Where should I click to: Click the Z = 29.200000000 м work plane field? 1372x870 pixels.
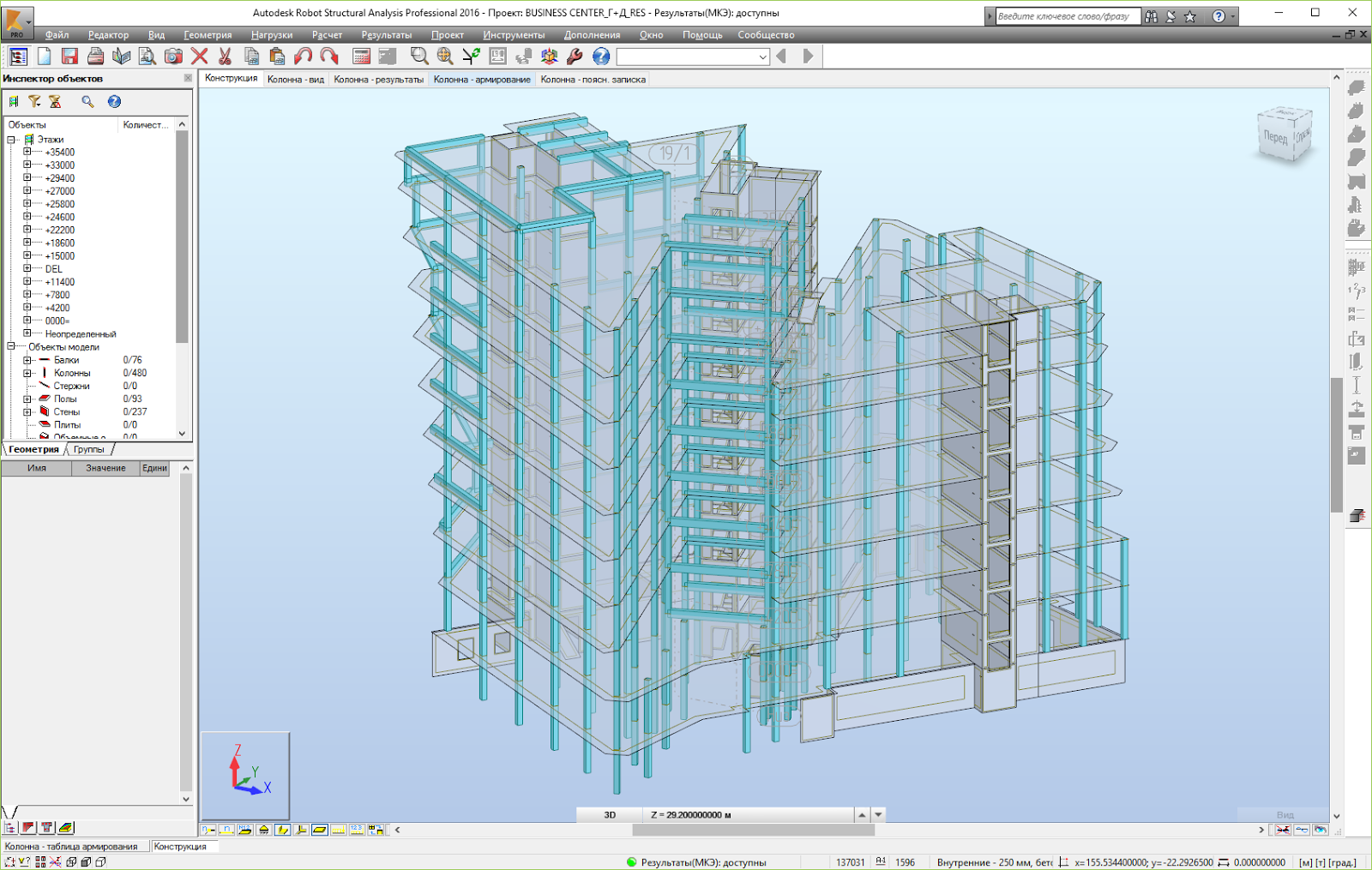749,815
